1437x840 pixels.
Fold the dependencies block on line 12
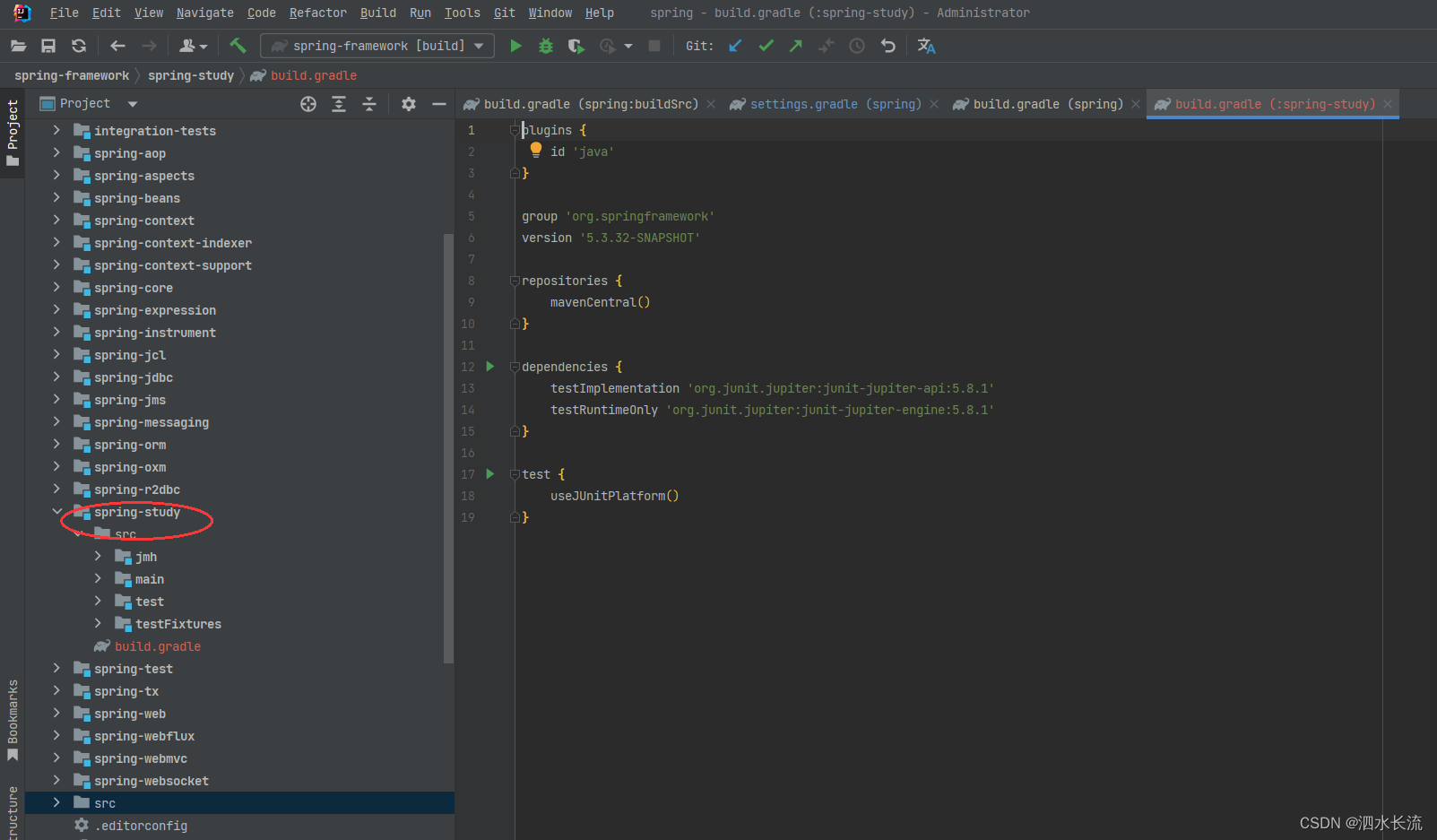pyautogui.click(x=515, y=367)
